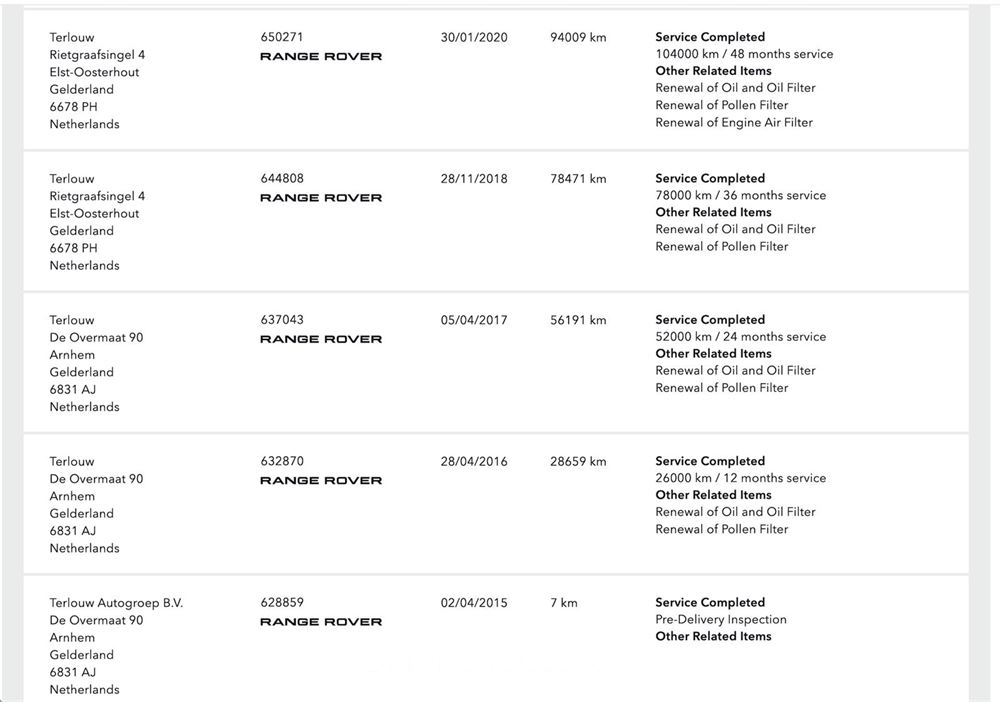This screenshot has height=702, width=1000.
Task: Click the Range Rover logo under 632870
Action: coord(321,481)
